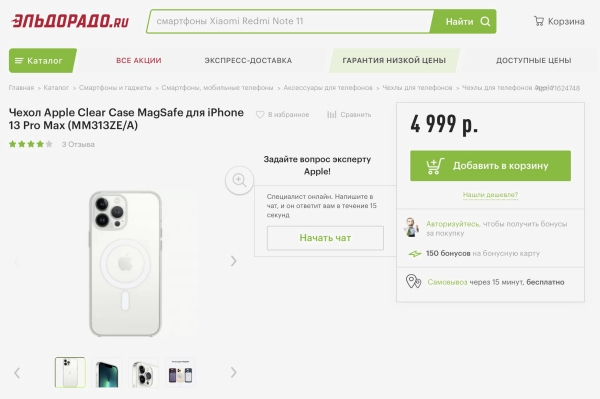600x399 pixels.
Task: Open the 3 Отзыва reviews link
Action: [x=78, y=144]
